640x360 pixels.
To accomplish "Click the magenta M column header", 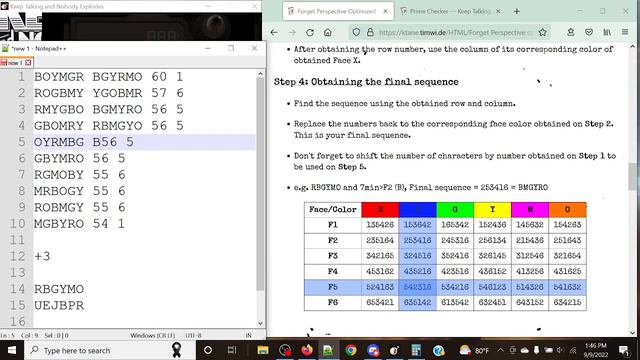I will coord(530,210).
